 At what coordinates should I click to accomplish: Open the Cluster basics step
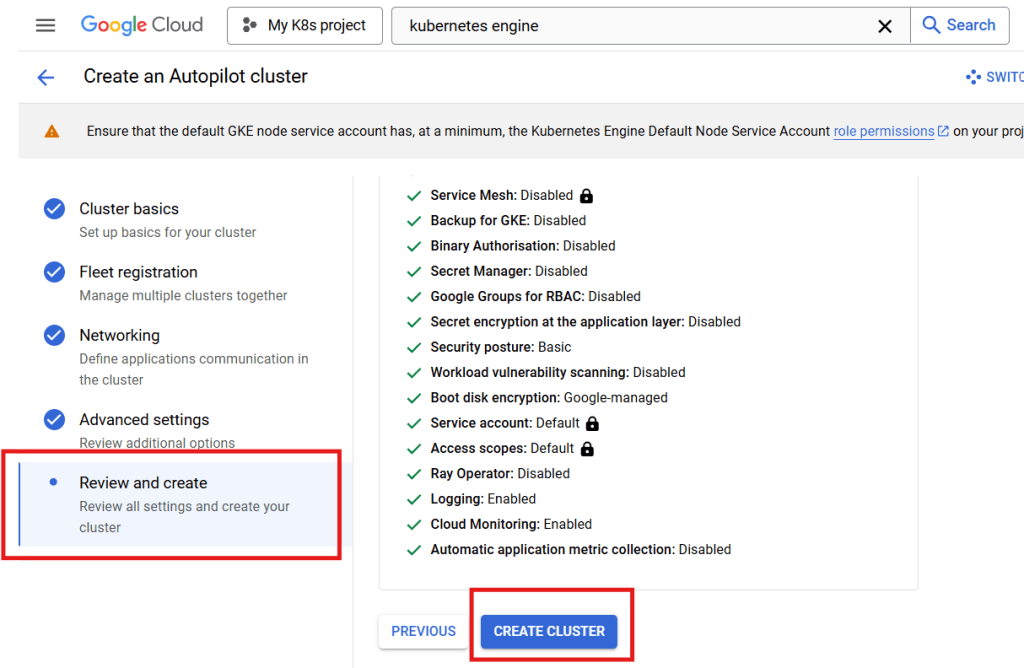[x=167, y=220]
